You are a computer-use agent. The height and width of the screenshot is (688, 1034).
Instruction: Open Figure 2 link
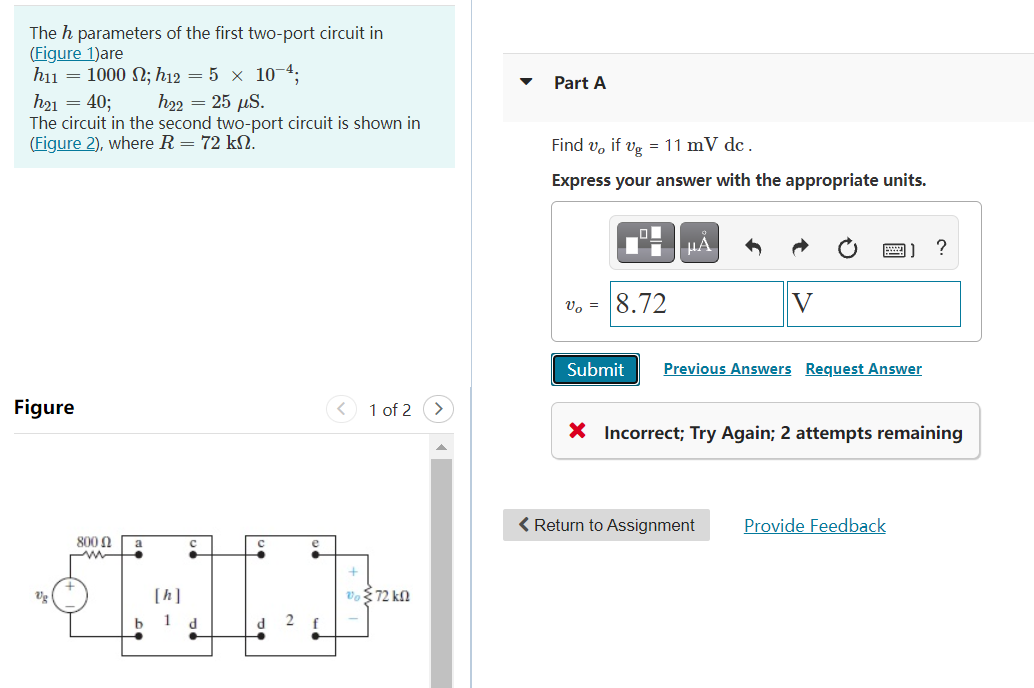pos(62,143)
